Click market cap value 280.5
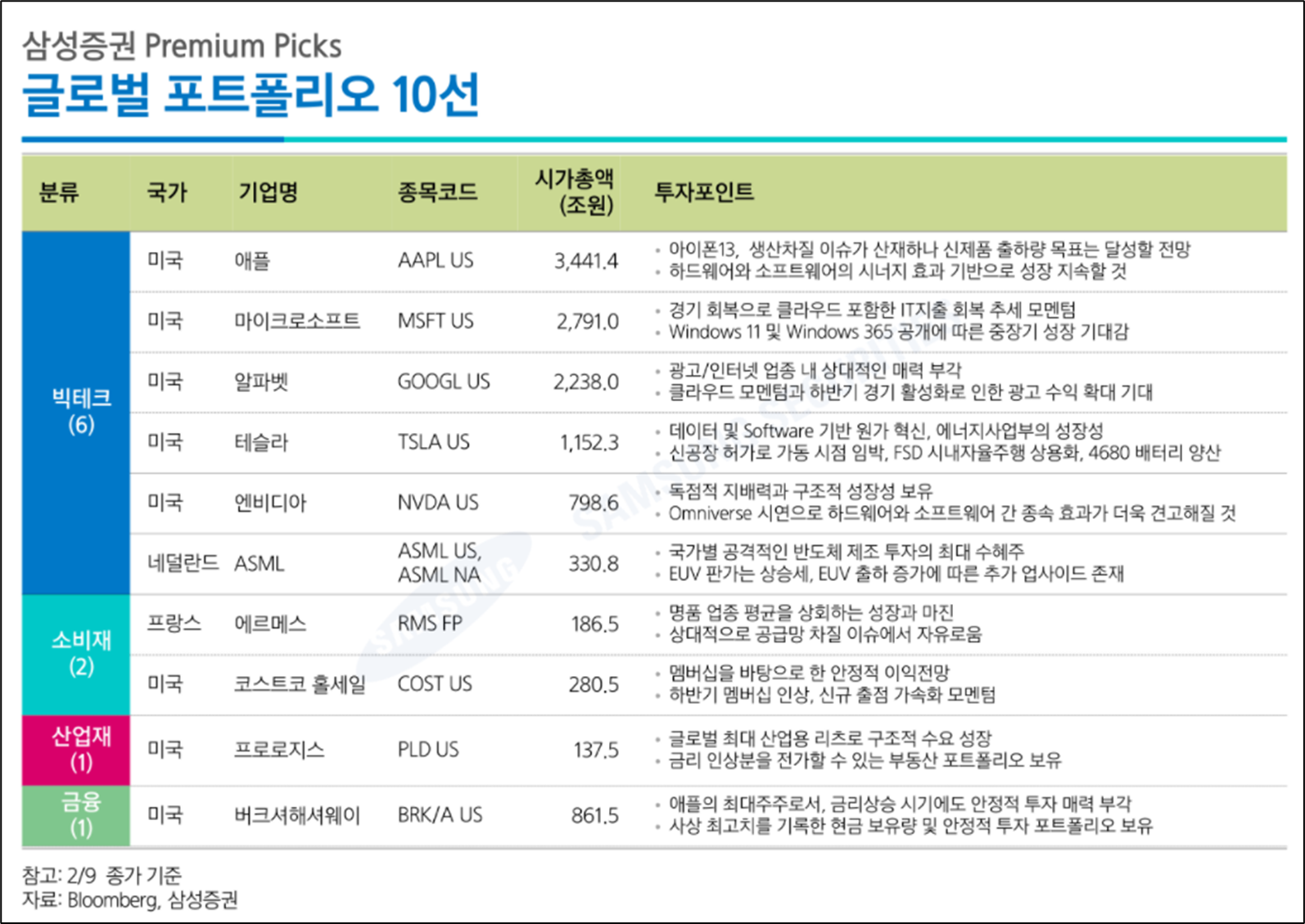Image resolution: width=1305 pixels, height=924 pixels. click(x=594, y=684)
